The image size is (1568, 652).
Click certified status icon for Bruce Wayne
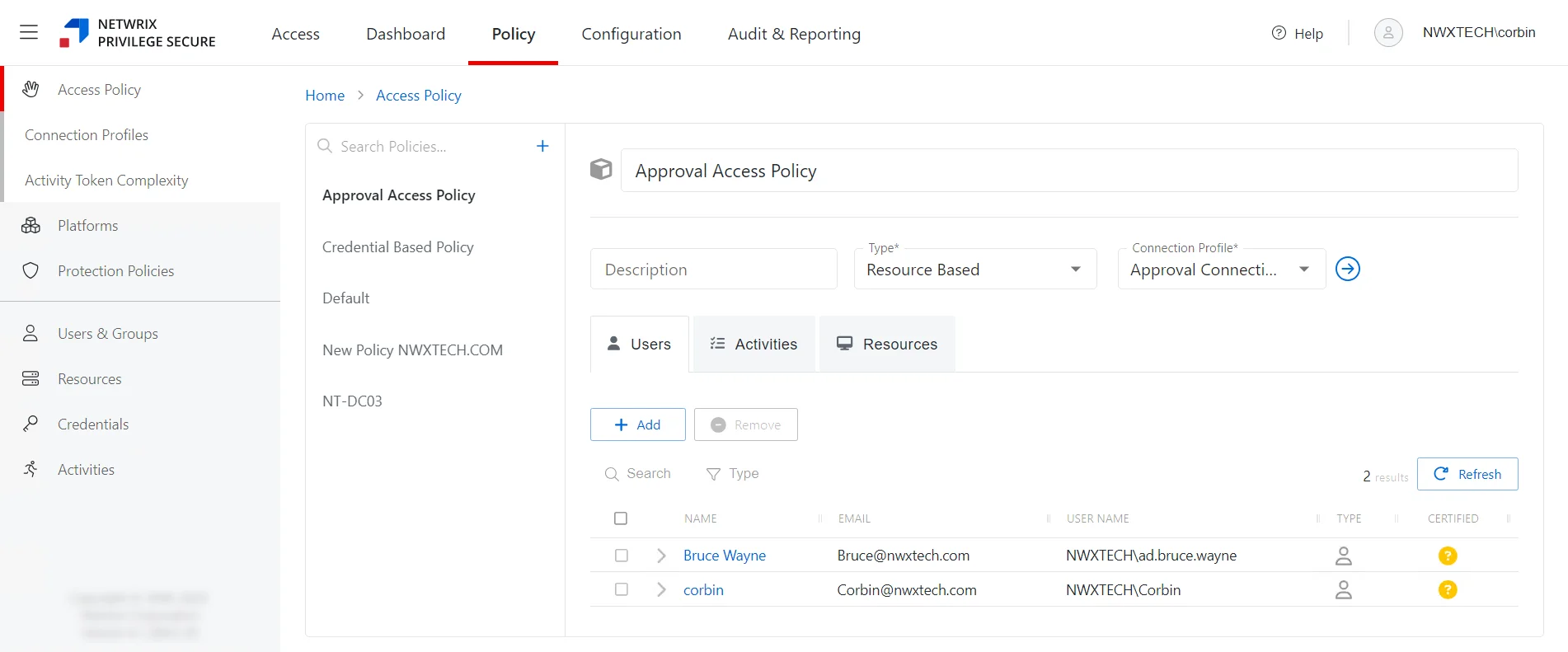pos(1448,556)
